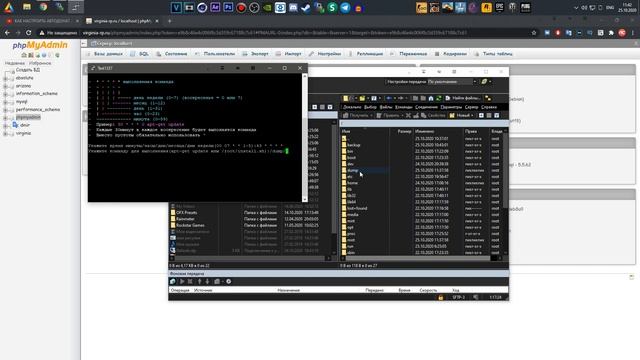Image resolution: width=640 pixels, height=360 pixels.
Task: Open the phpMyAdmin Пользователи tab
Action: pos(215,54)
